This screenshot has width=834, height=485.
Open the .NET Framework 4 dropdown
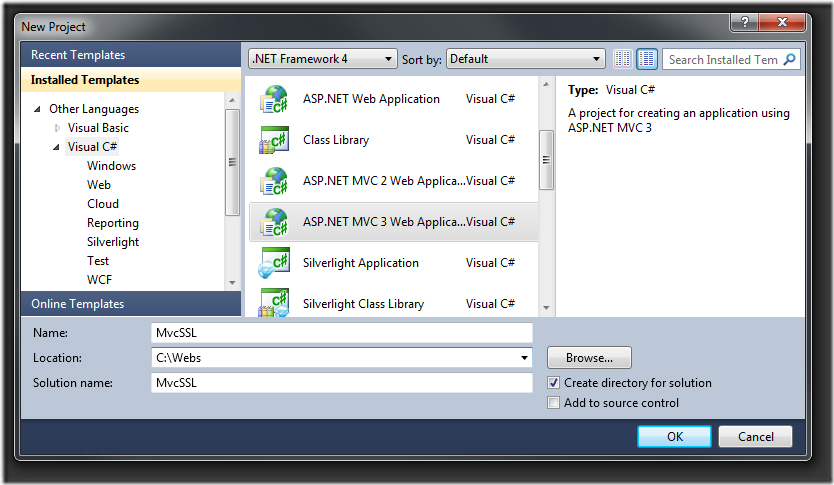(322, 58)
